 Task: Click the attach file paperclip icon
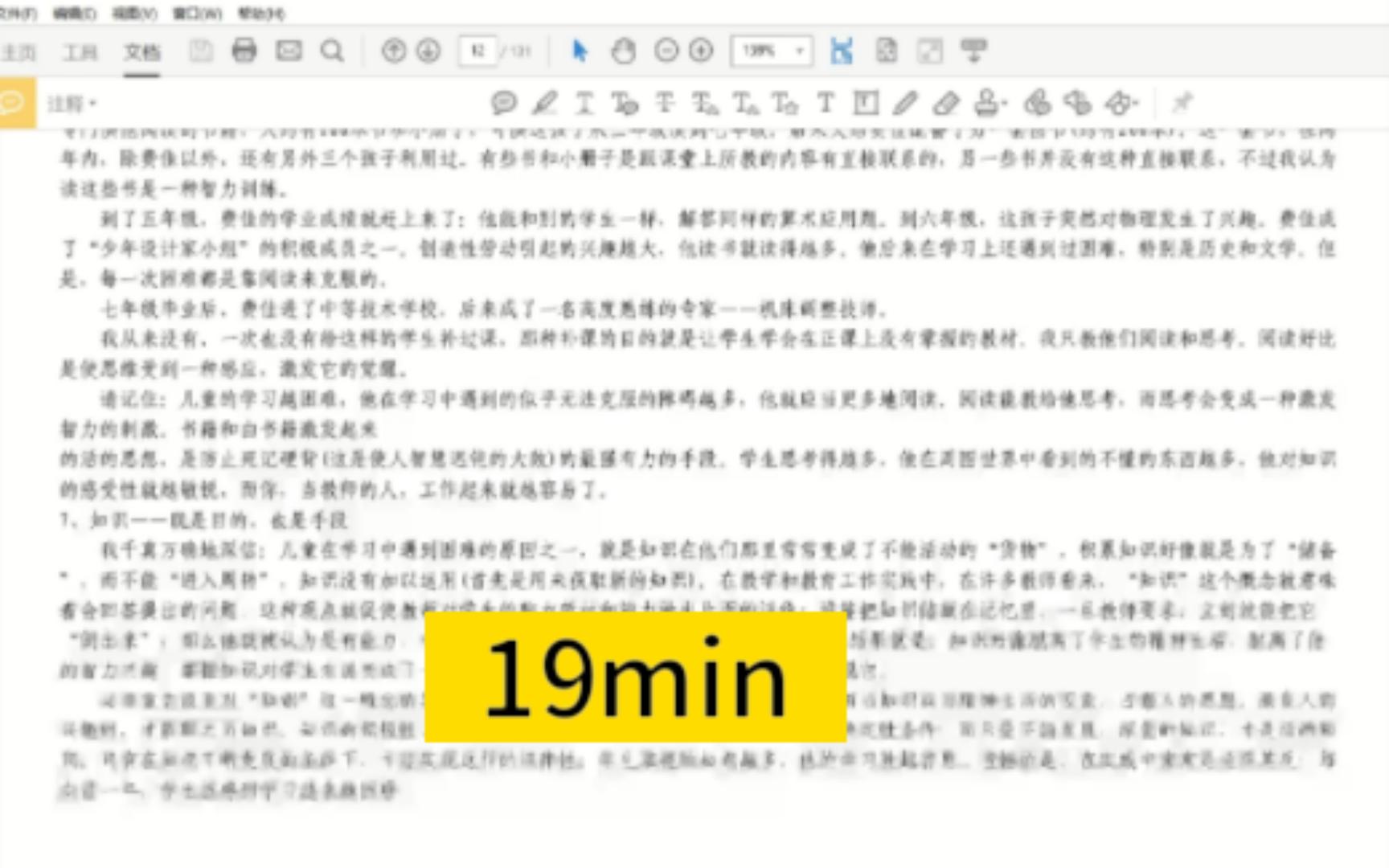pyautogui.click(x=1038, y=103)
